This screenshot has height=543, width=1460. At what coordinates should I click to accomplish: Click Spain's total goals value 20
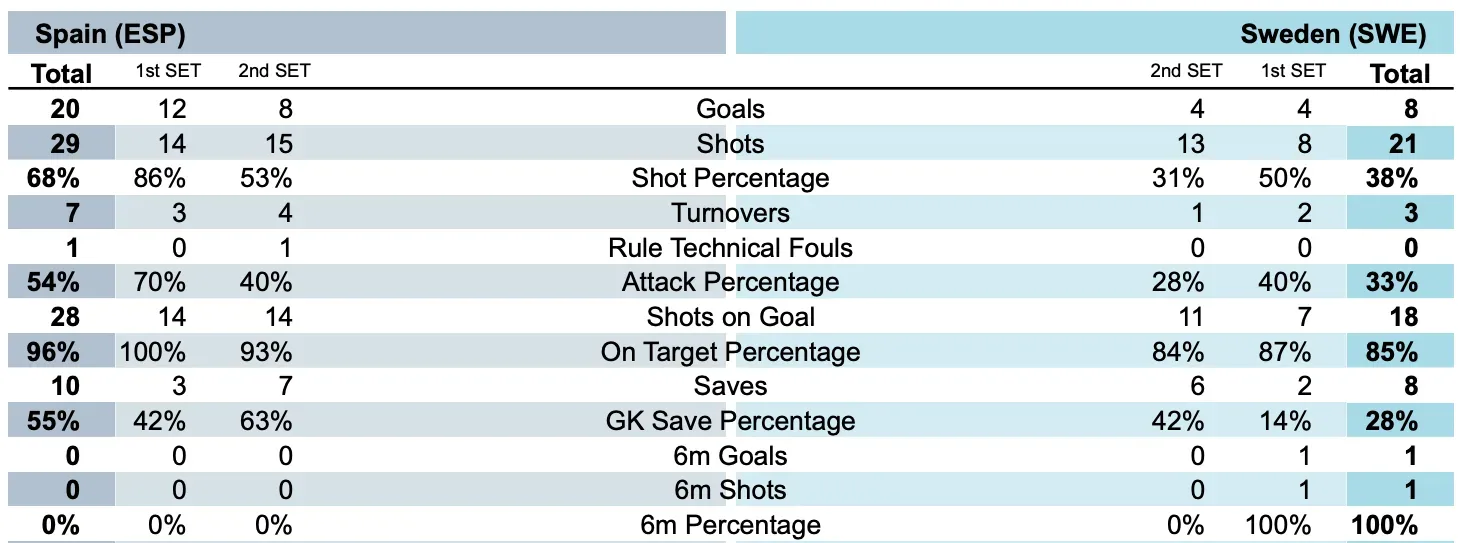click(x=61, y=109)
